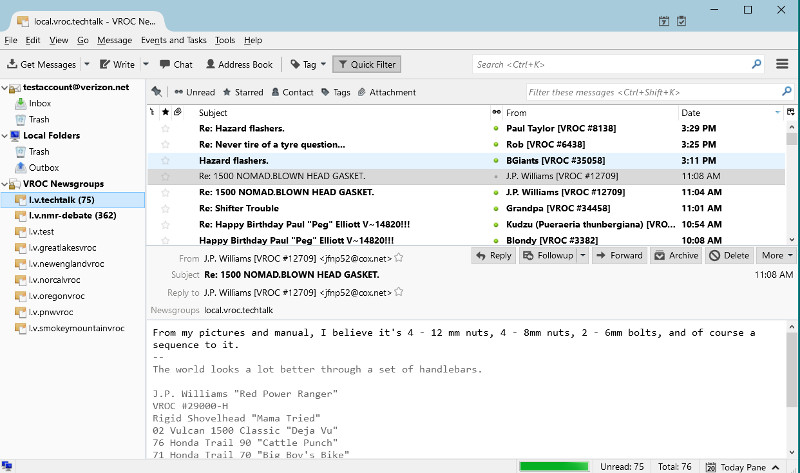Star the Reply-to contact J.P. Williams
This screenshot has height=473, width=800.
pos(398,292)
